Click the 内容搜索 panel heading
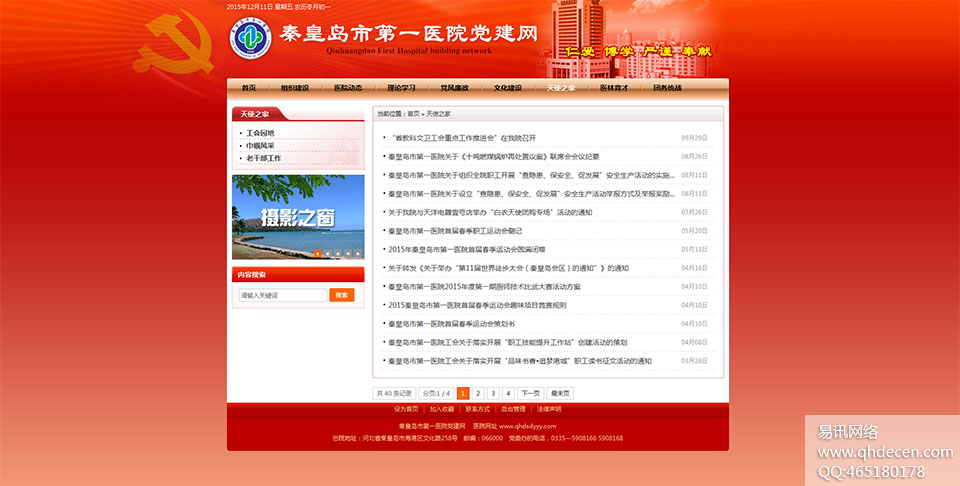Screen dimensions: 960x486 coord(252,275)
